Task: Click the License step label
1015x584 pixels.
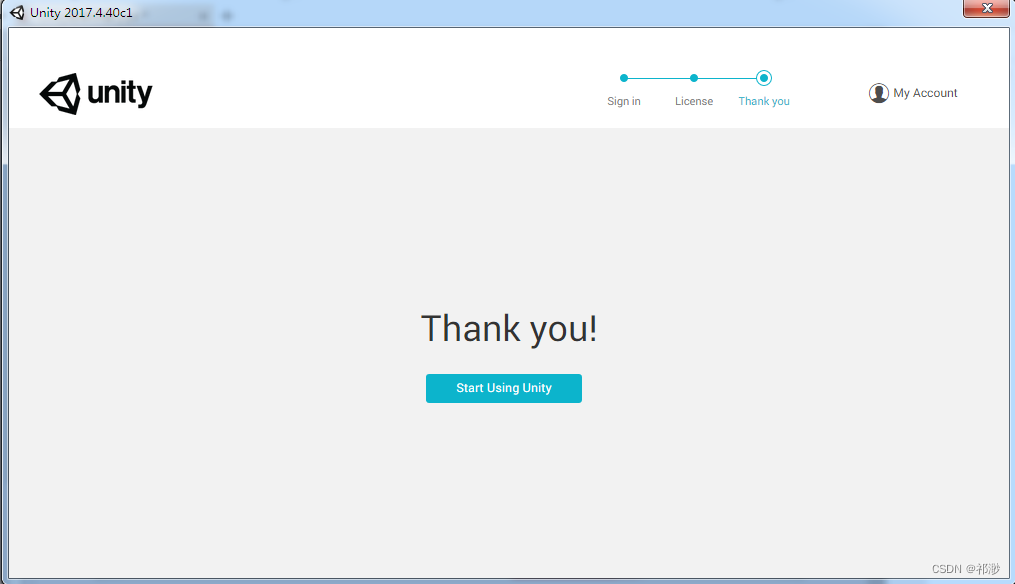Action: coord(694,101)
